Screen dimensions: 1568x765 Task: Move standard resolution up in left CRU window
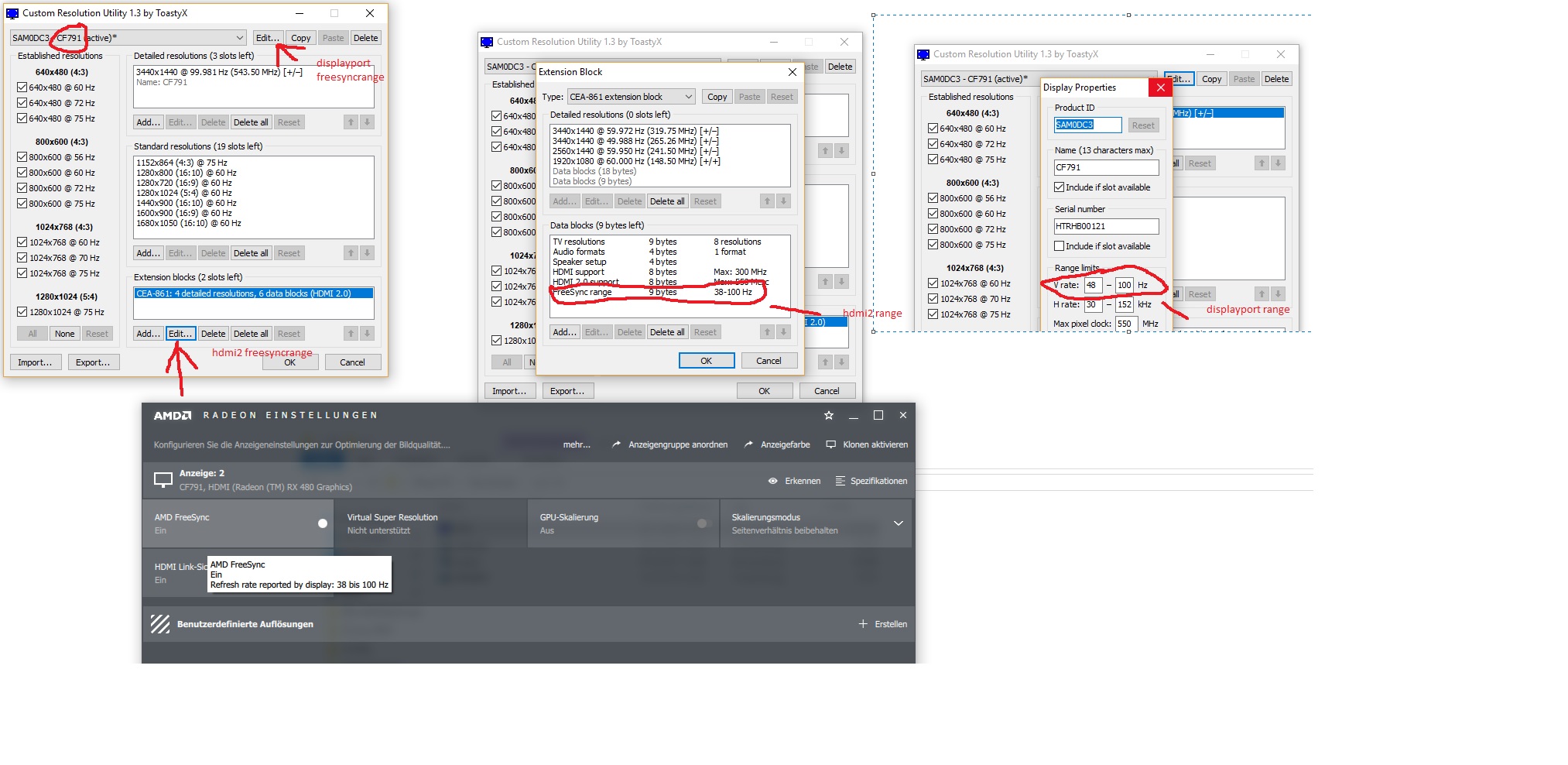pyautogui.click(x=351, y=253)
